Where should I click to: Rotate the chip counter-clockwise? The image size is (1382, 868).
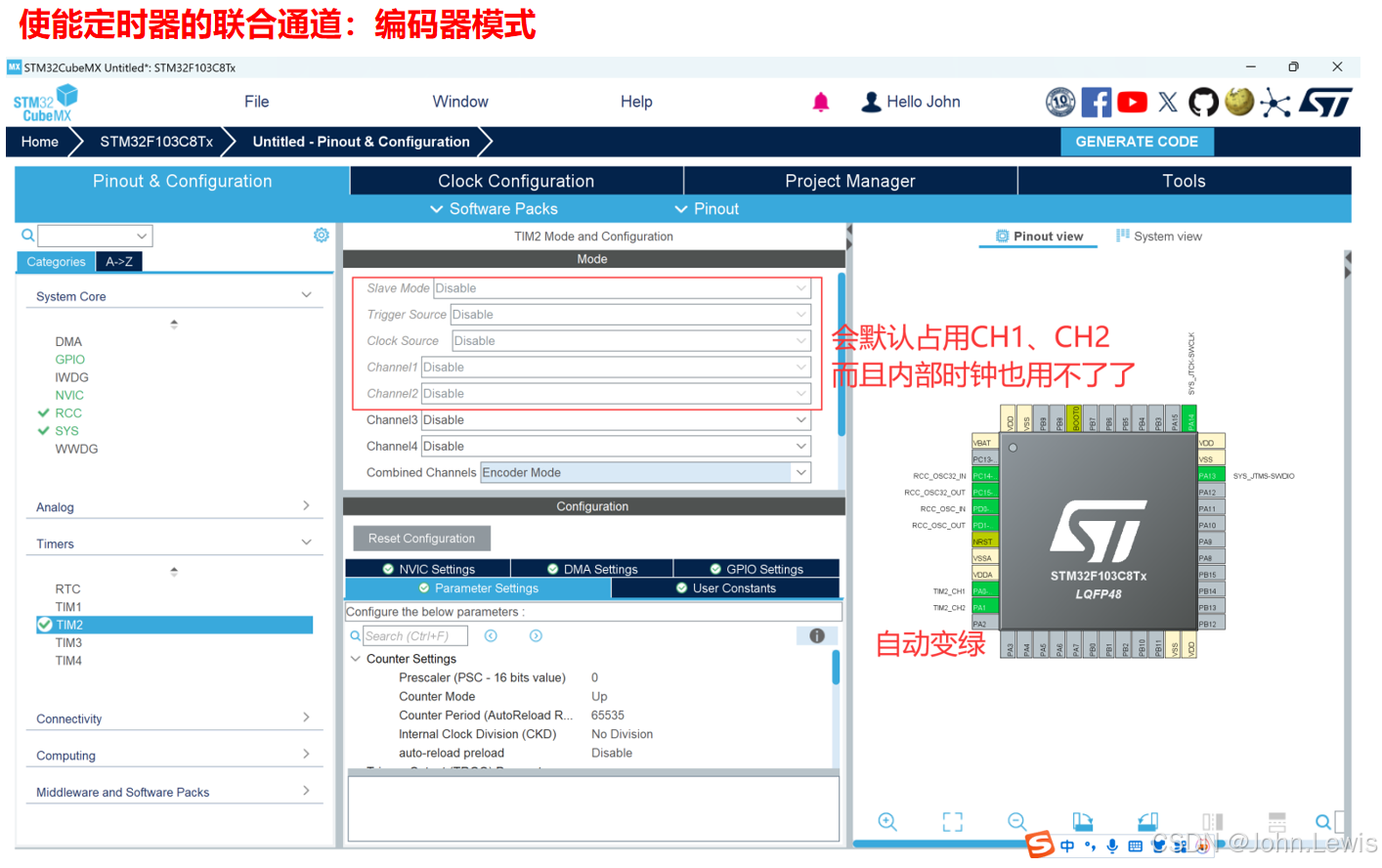1147,821
